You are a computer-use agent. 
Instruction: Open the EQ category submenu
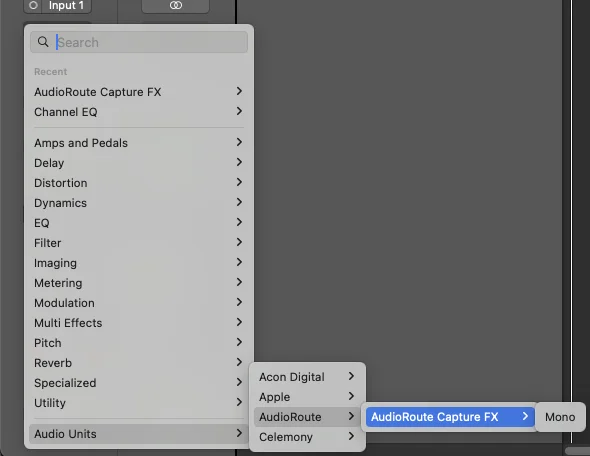click(x=139, y=223)
